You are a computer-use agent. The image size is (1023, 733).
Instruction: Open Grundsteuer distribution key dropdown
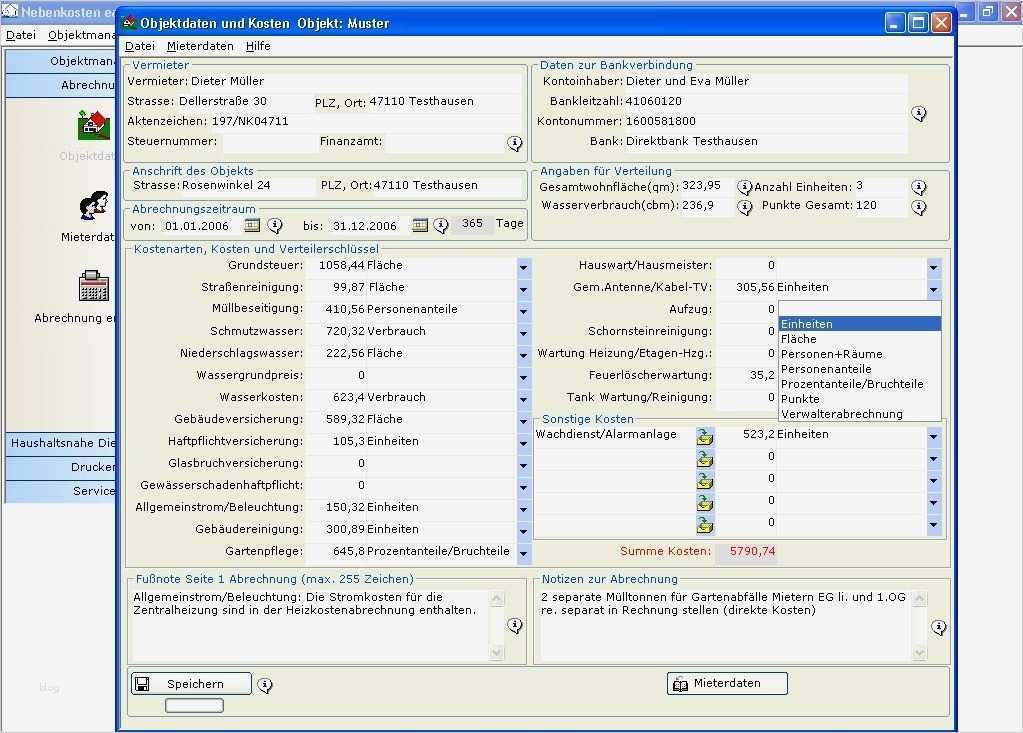[523, 267]
